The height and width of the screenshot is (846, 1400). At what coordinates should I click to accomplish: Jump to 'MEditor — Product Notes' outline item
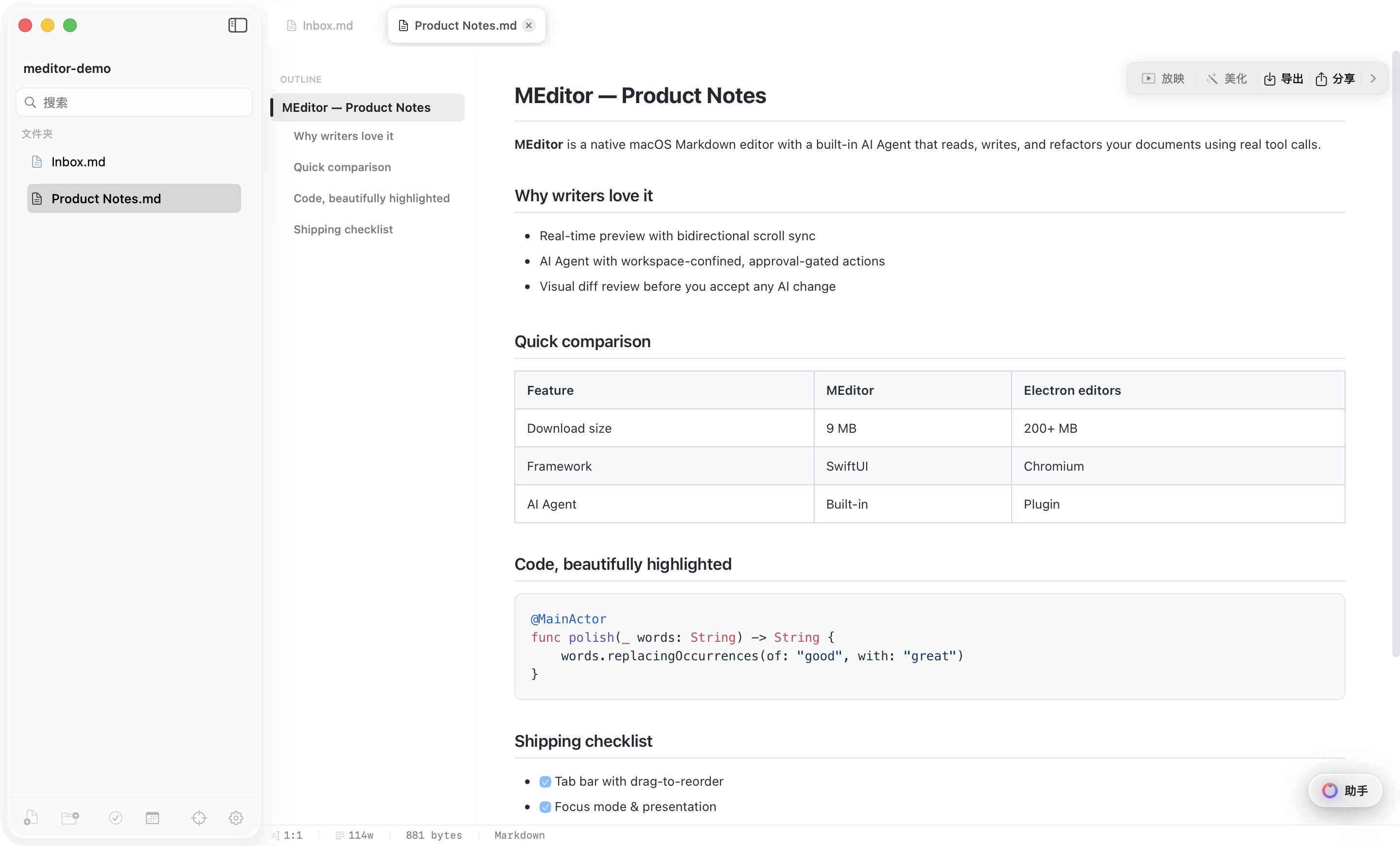tap(367, 107)
